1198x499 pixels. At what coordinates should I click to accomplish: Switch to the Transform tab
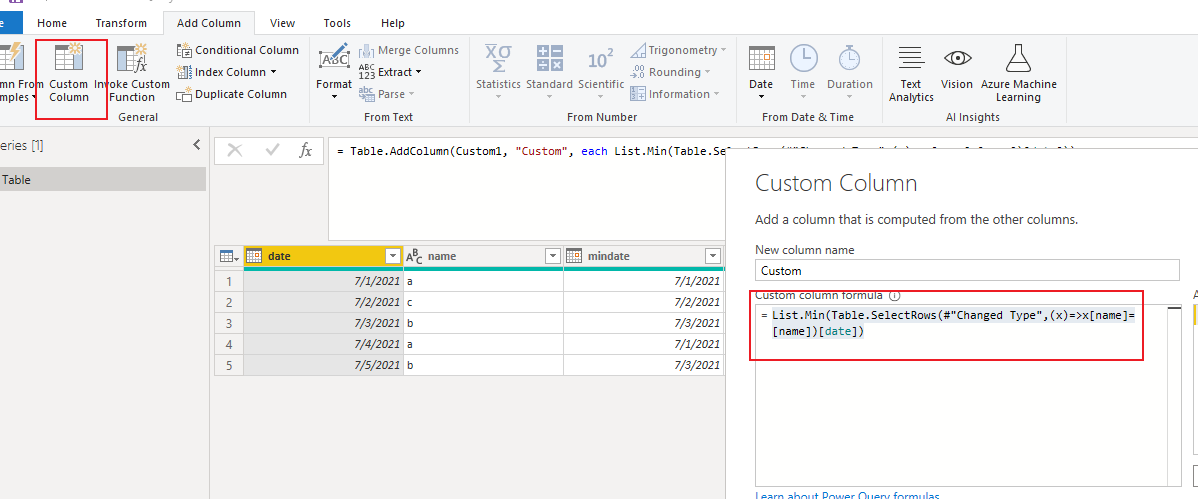[121, 23]
